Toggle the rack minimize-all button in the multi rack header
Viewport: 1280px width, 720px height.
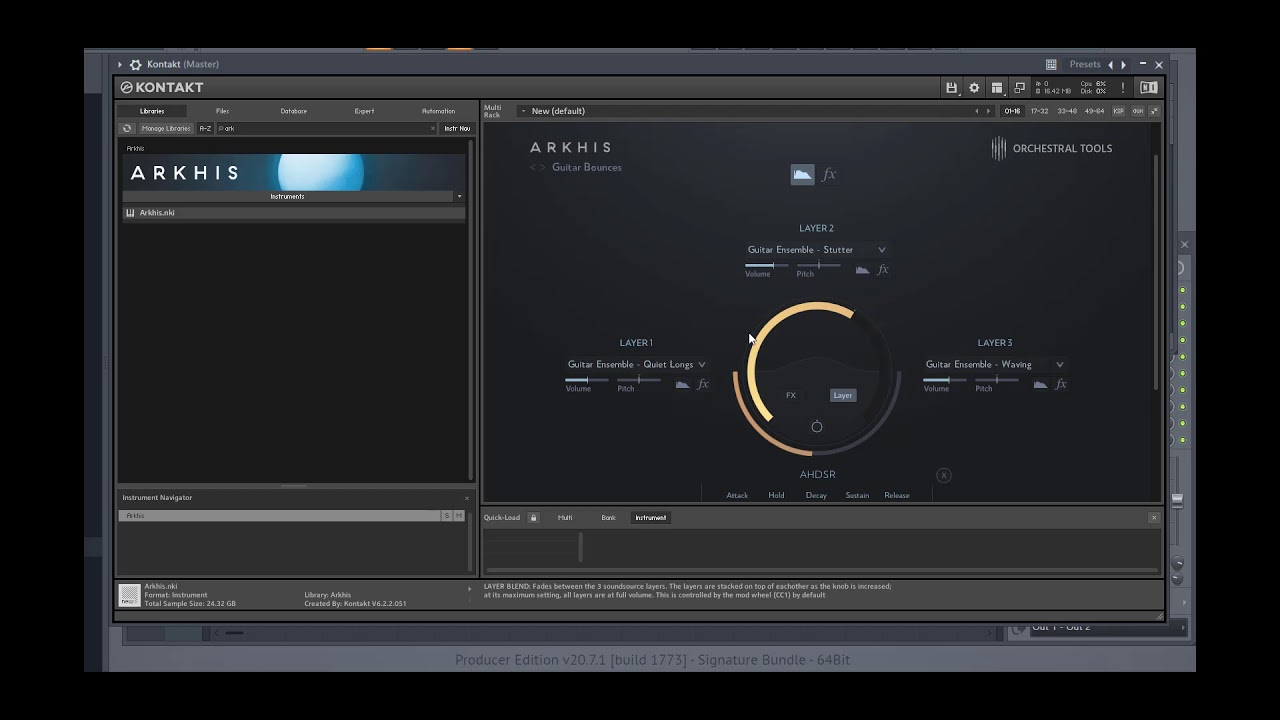1154,111
